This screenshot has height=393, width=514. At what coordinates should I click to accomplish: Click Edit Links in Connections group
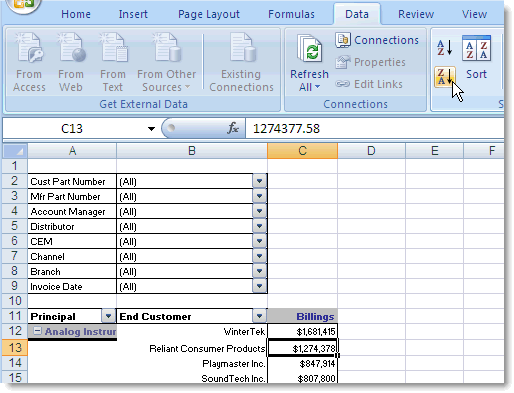click(x=369, y=84)
